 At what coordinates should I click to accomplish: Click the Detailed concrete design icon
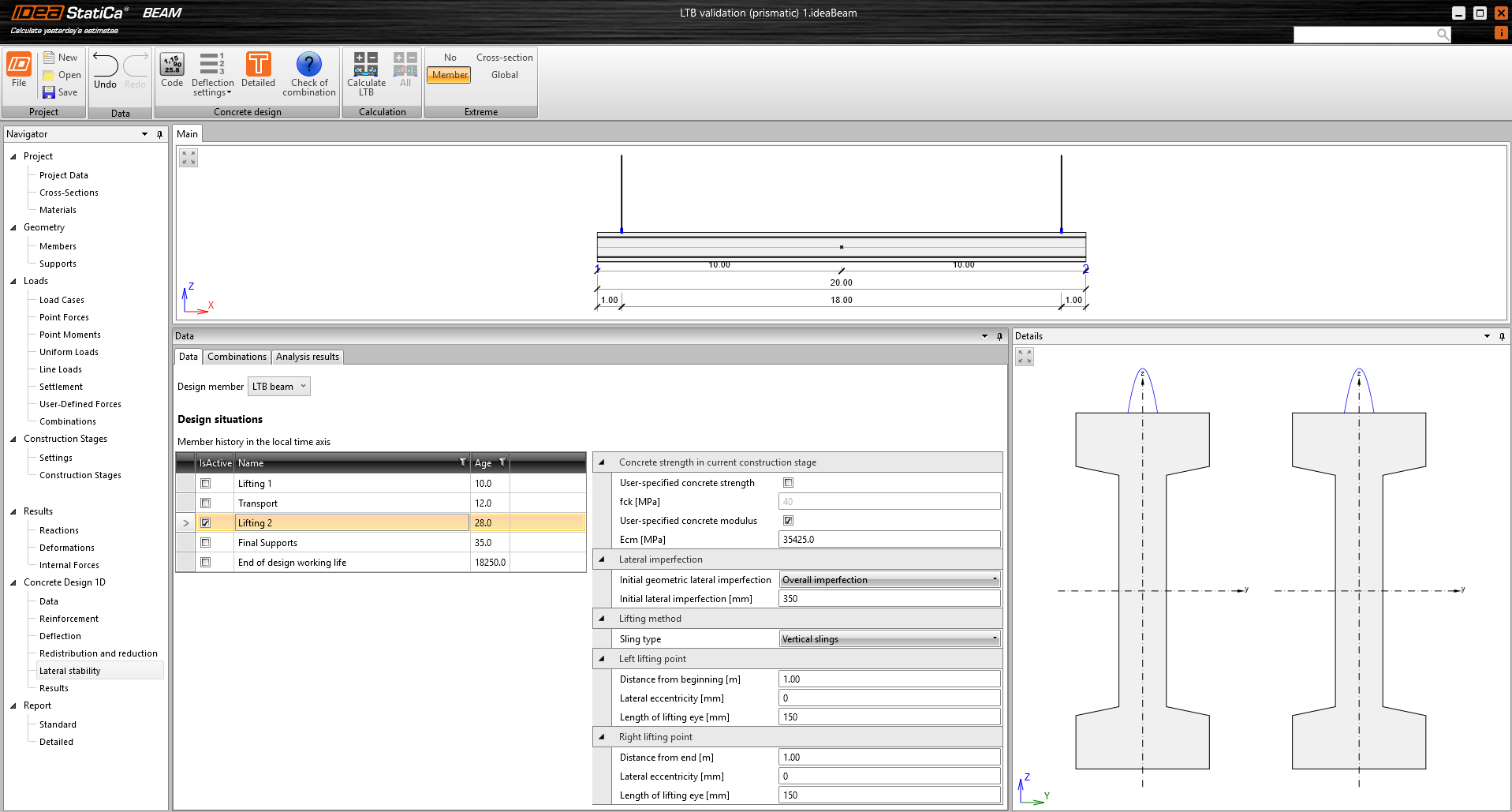[258, 65]
